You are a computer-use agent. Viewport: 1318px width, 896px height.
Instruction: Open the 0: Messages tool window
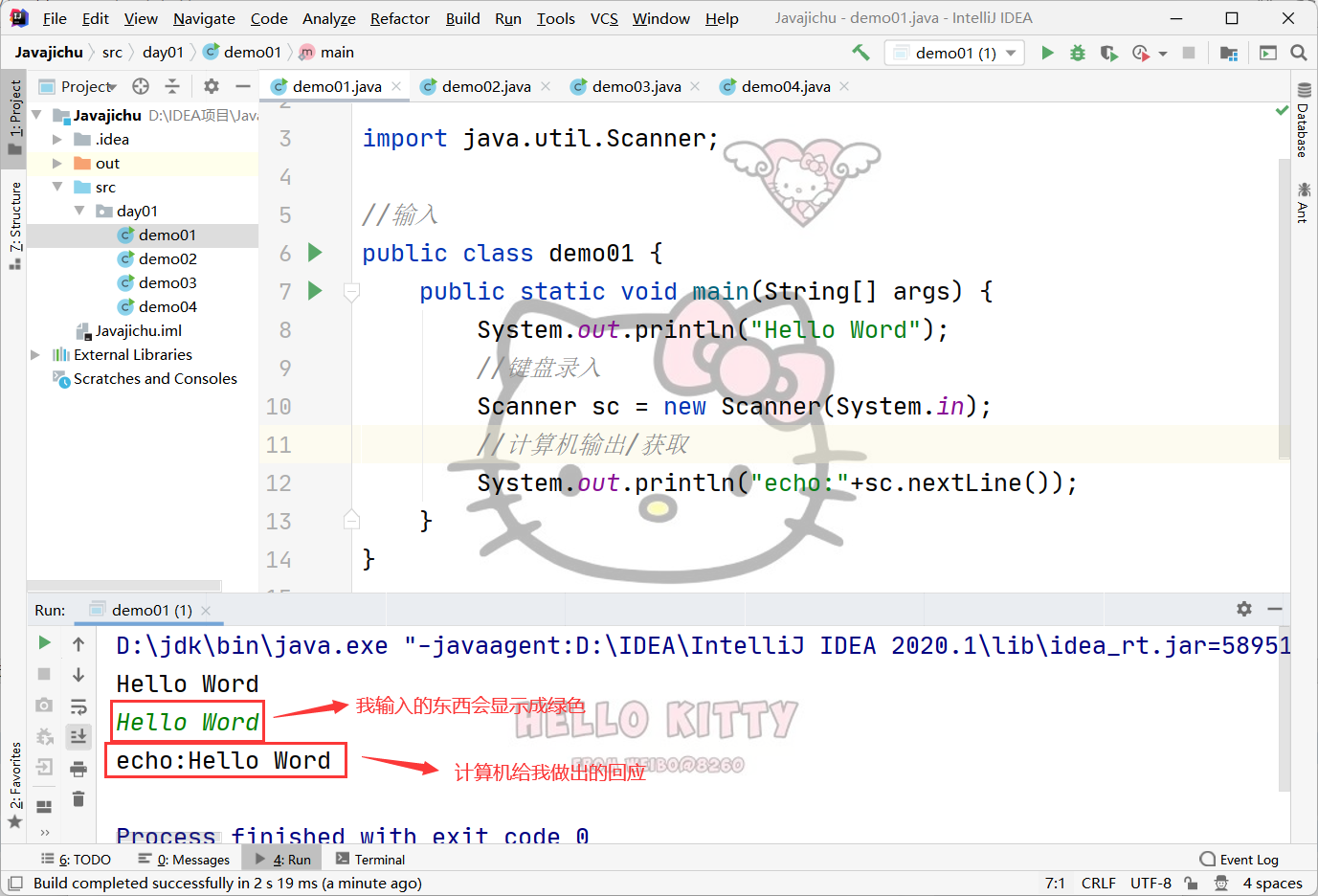click(x=184, y=860)
